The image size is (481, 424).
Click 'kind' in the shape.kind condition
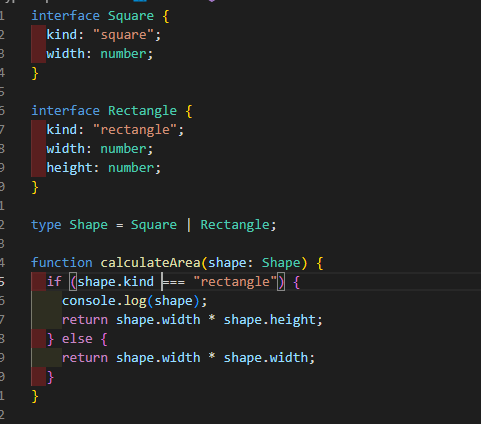[x=139, y=282]
